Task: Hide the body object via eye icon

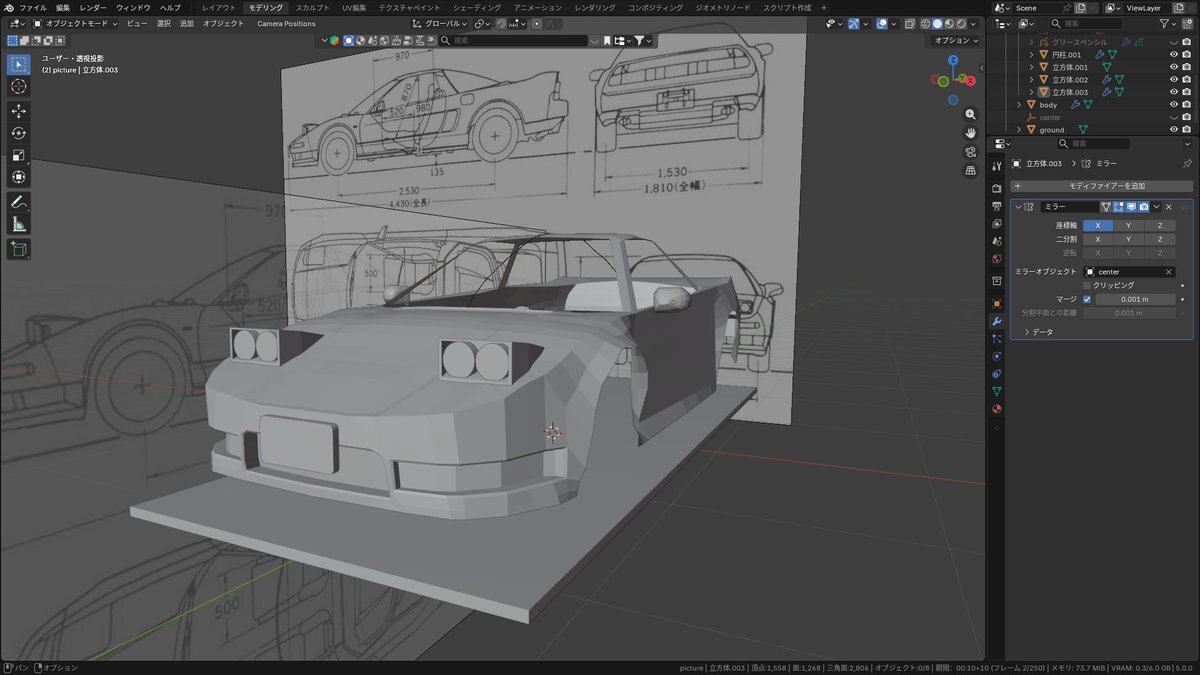Action: [x=1174, y=104]
